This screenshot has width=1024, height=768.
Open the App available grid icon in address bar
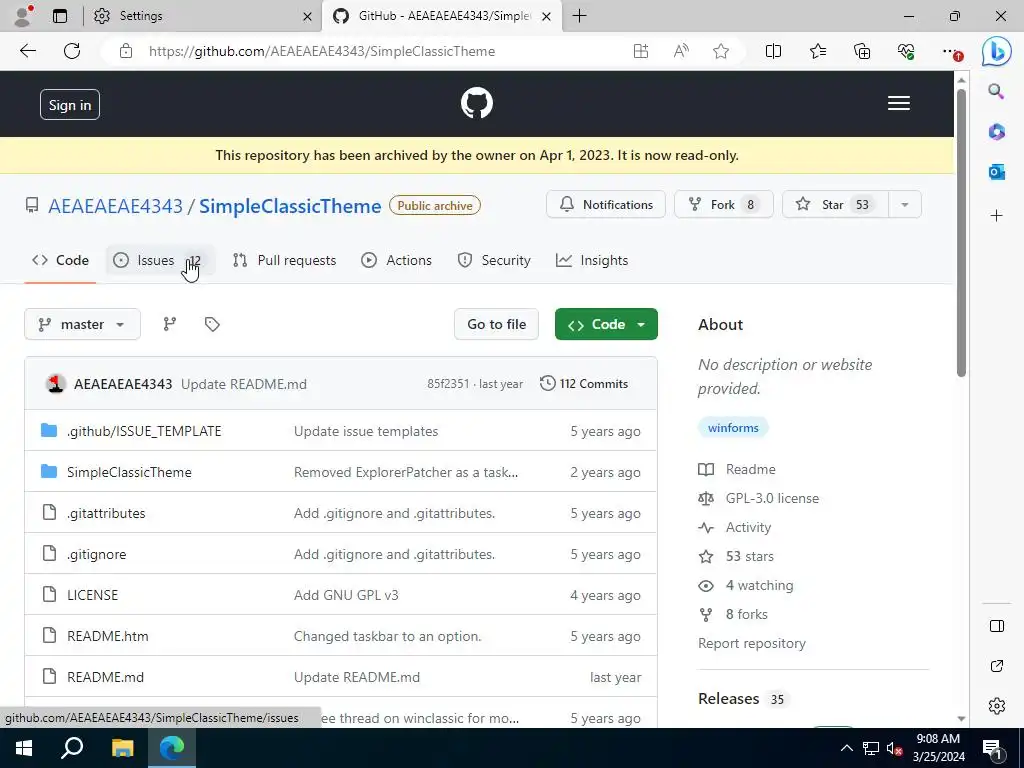[x=641, y=51]
